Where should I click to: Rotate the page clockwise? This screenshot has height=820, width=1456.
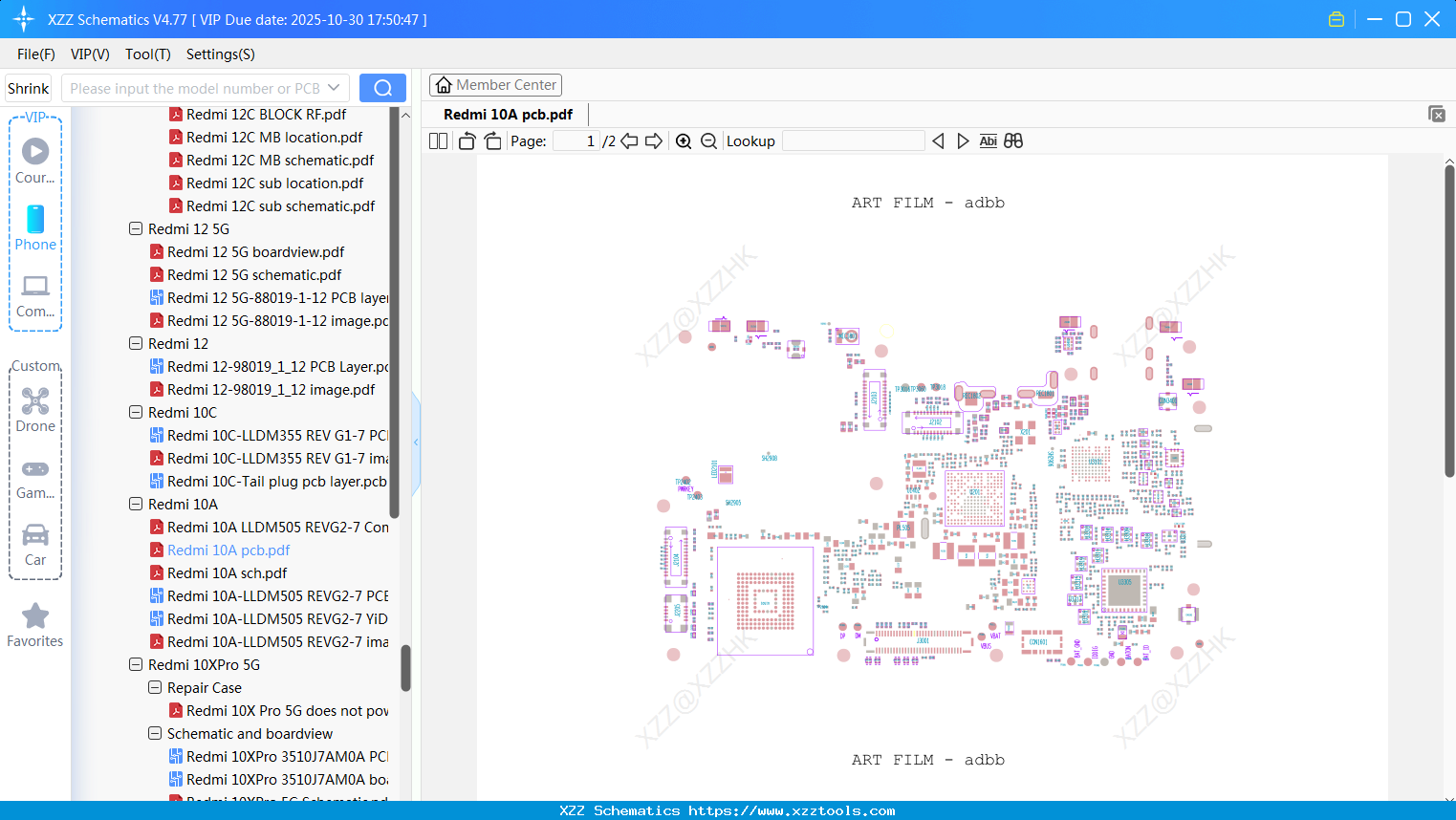coord(492,141)
